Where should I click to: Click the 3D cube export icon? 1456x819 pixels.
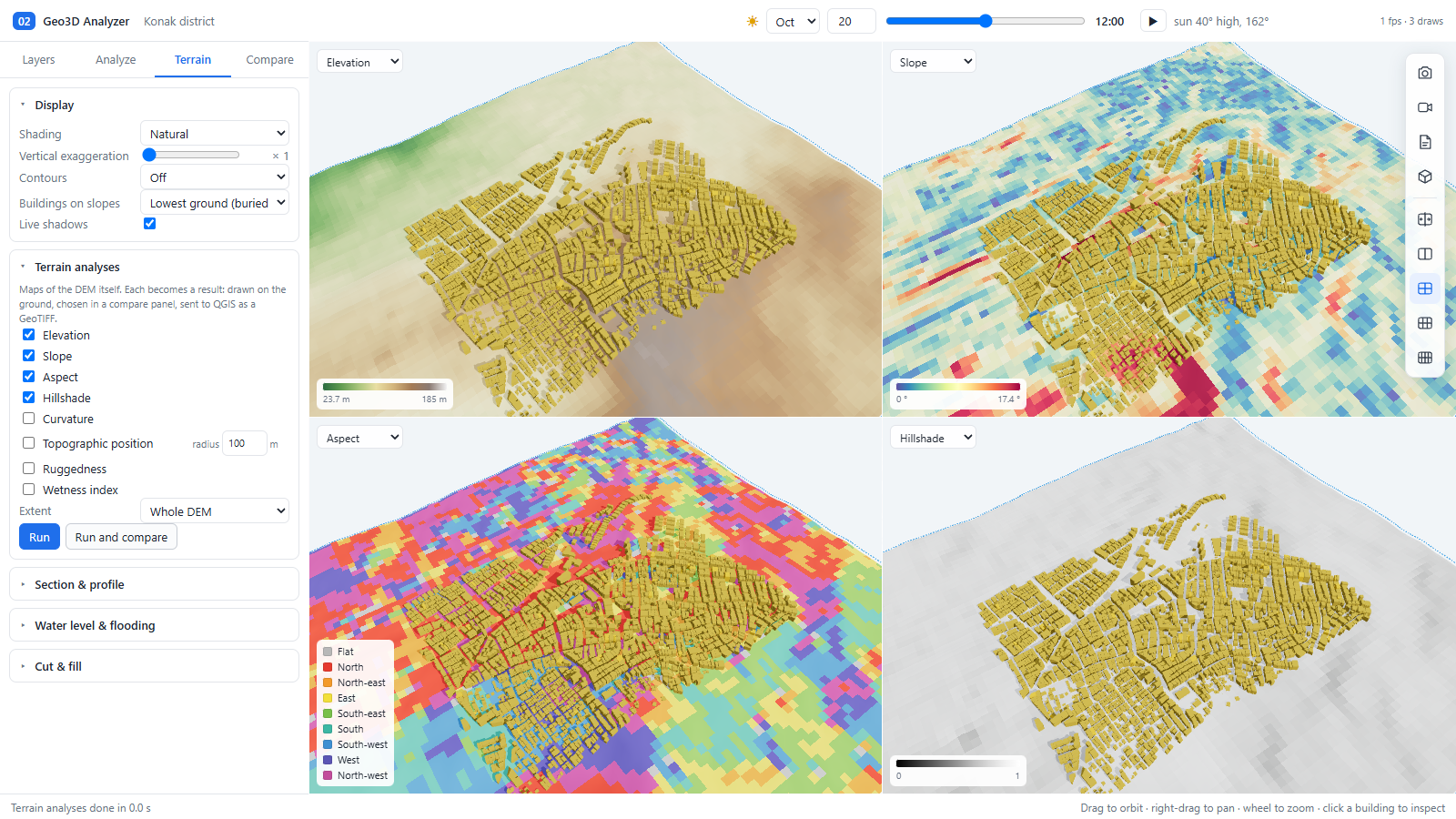point(1425,177)
